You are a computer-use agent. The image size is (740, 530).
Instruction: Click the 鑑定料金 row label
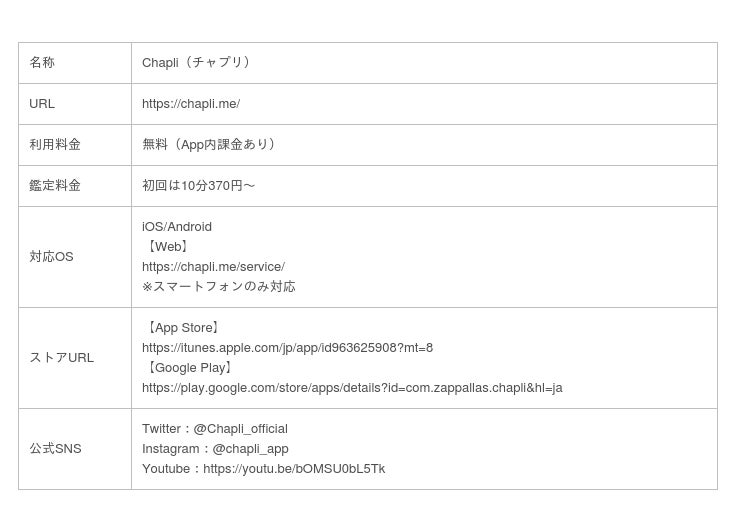coord(55,186)
